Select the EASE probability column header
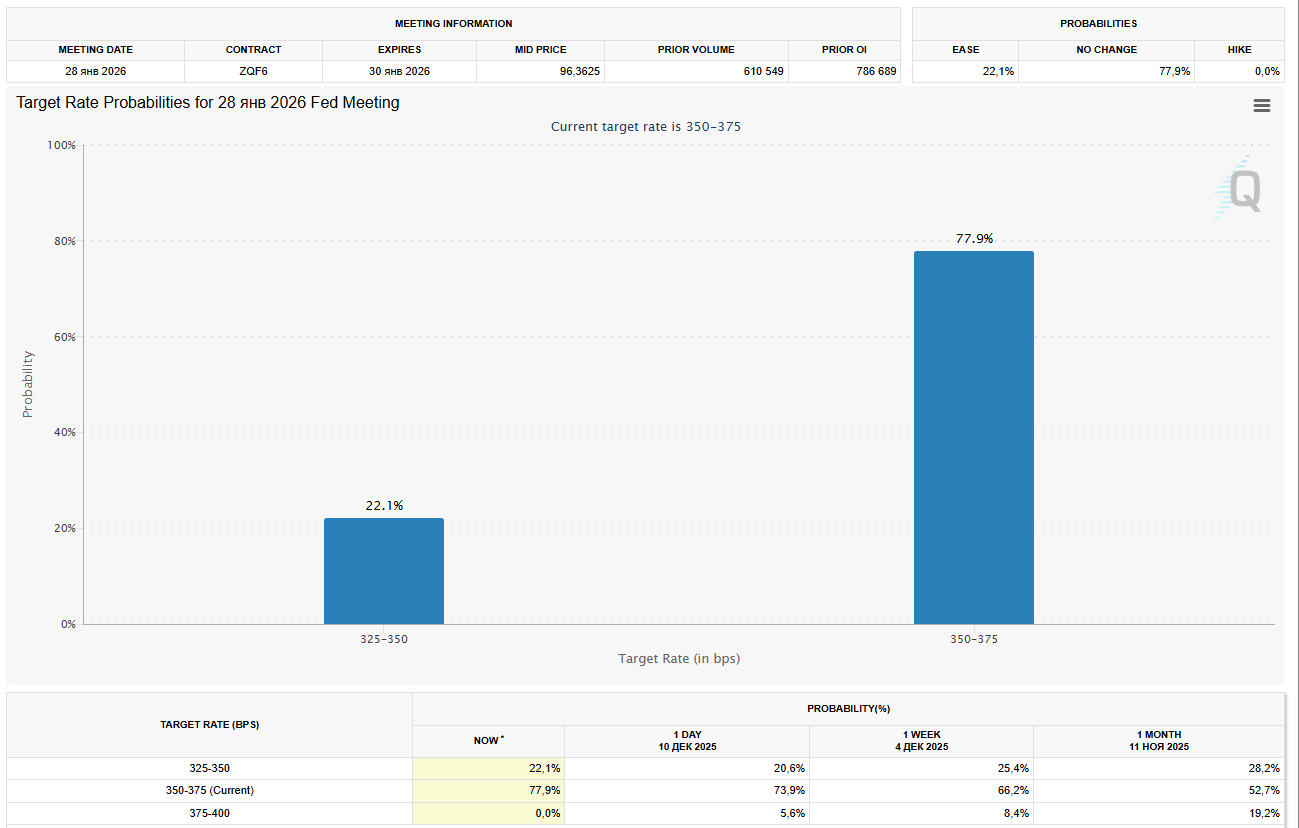Image resolution: width=1299 pixels, height=828 pixels. click(965, 49)
